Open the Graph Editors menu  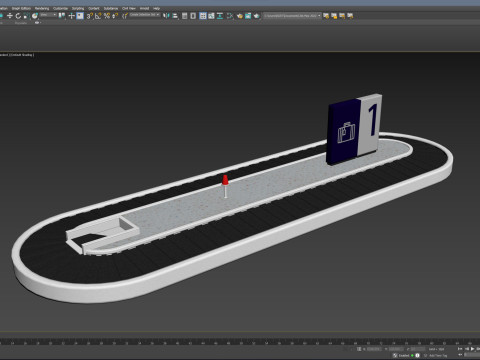coord(21,8)
